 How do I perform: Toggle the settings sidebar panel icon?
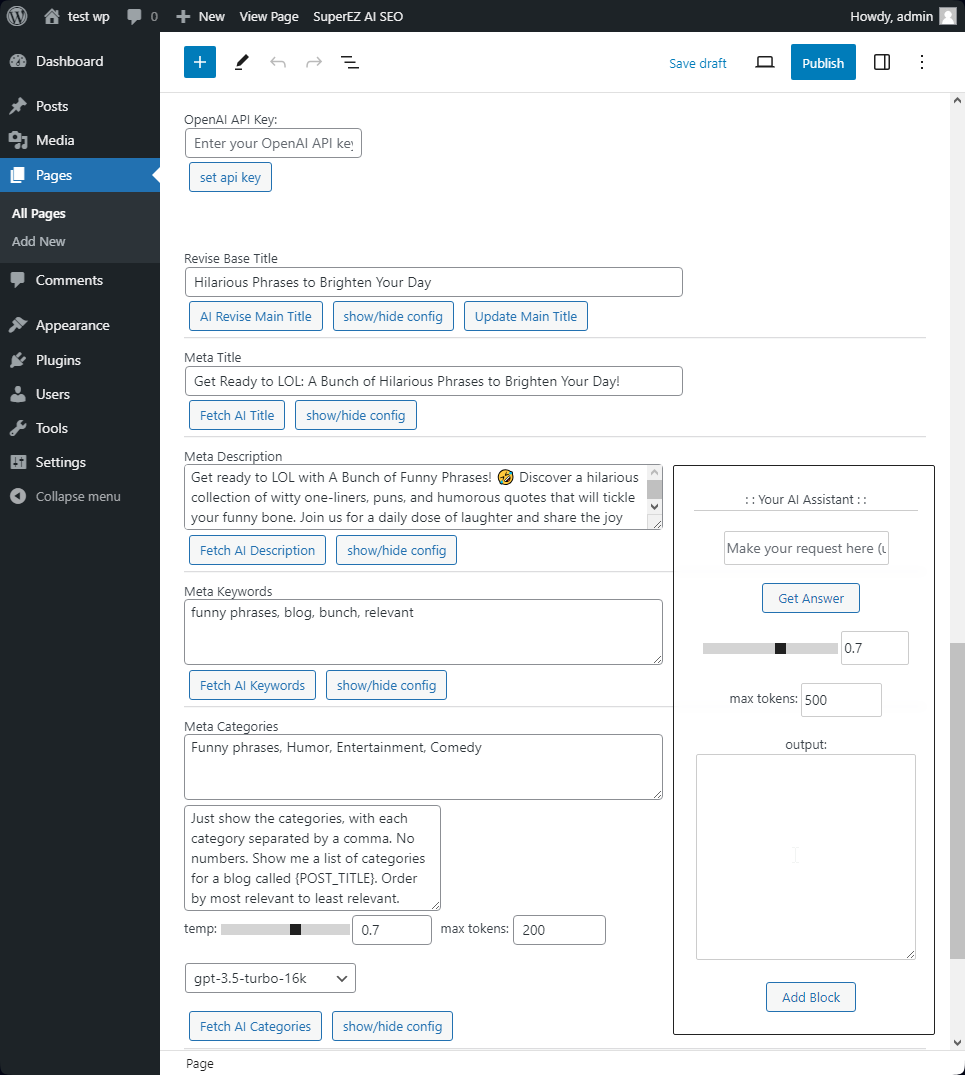882,62
